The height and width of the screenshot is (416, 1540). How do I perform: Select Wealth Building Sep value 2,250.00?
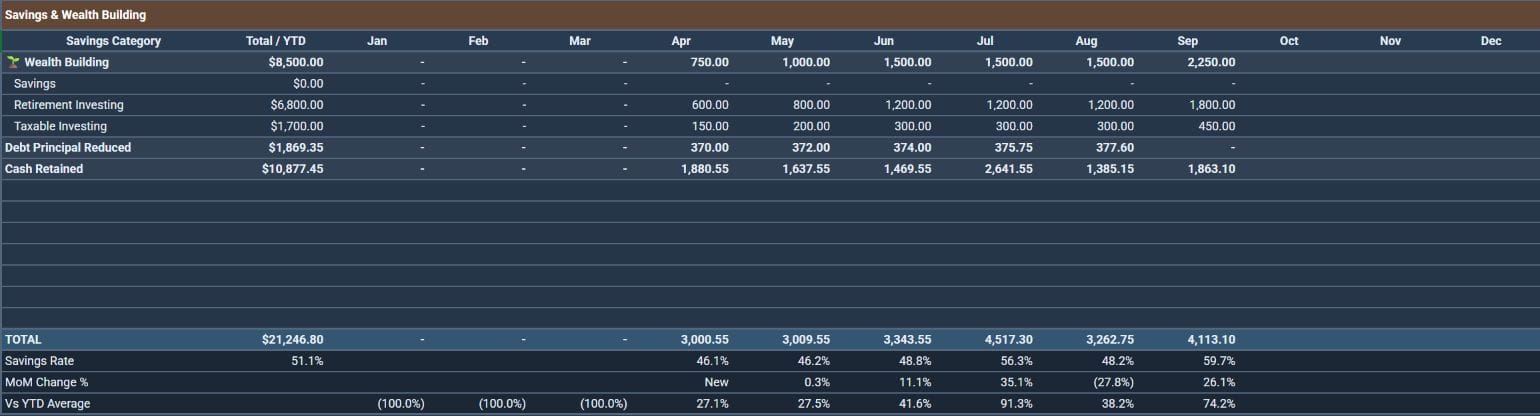(1212, 62)
